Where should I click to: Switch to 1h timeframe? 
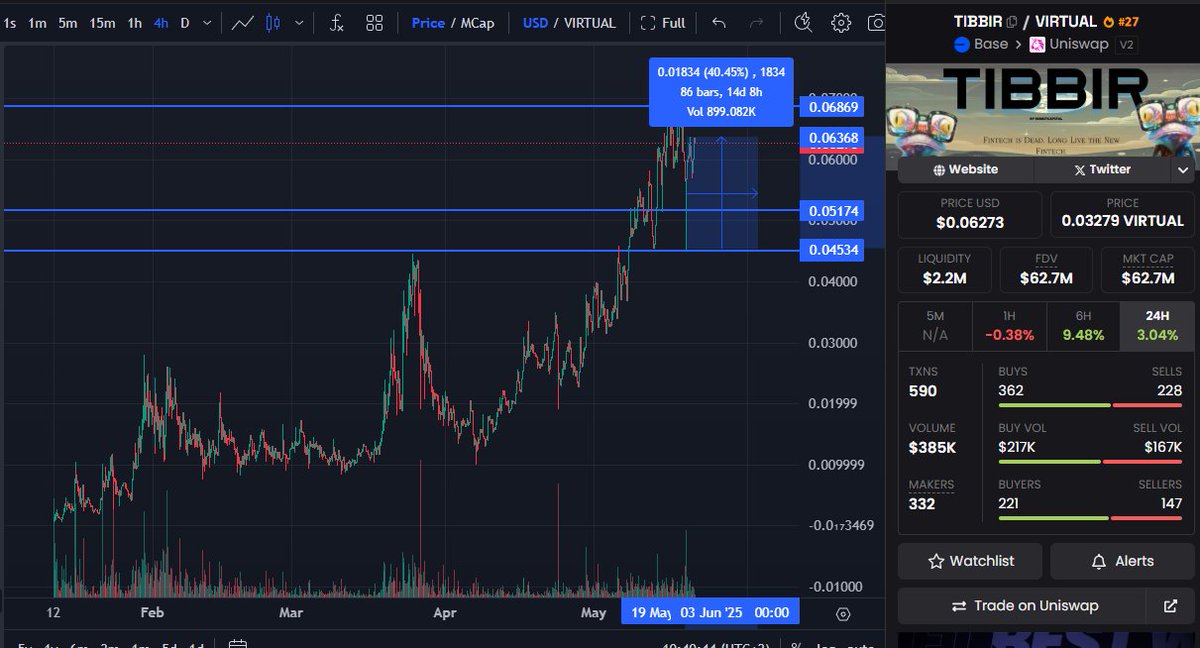[x=134, y=22]
